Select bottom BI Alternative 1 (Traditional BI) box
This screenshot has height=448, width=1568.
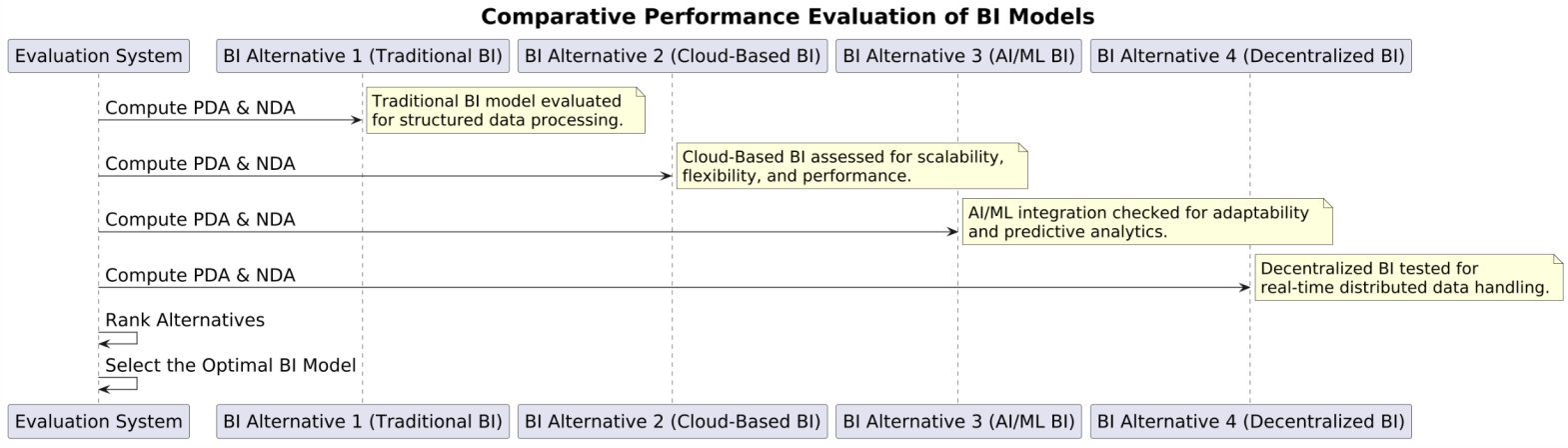tap(363, 422)
